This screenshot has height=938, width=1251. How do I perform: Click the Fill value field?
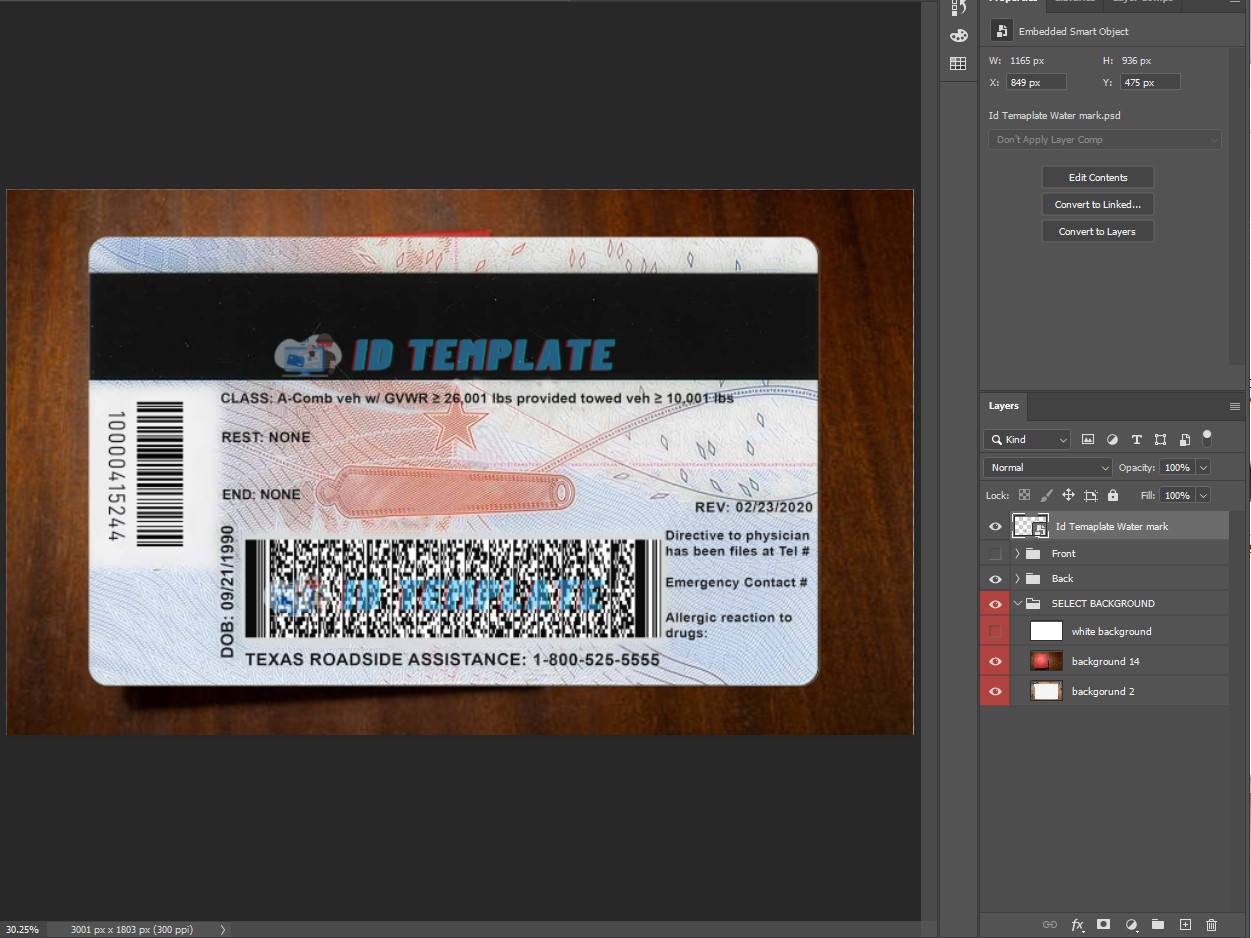click(x=1177, y=495)
